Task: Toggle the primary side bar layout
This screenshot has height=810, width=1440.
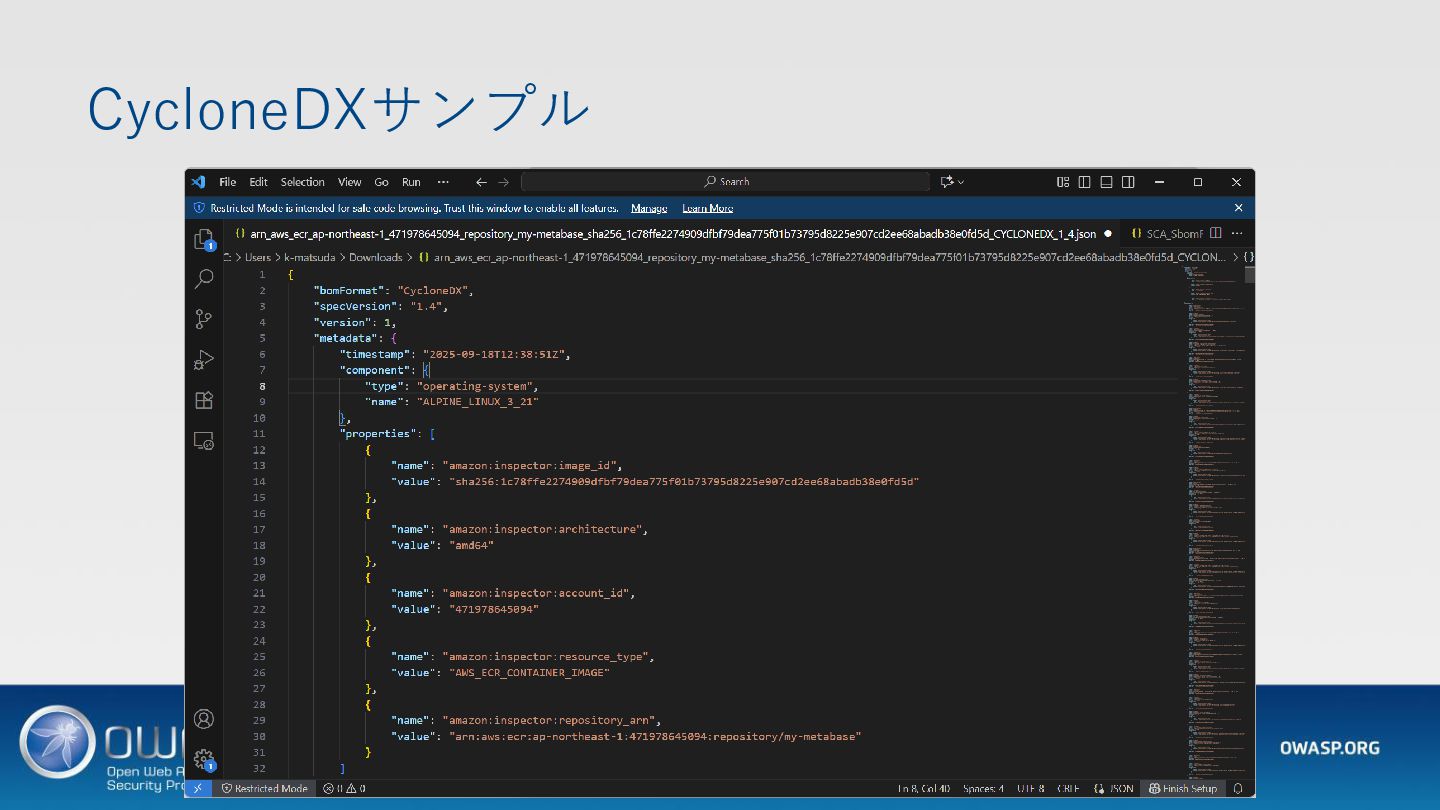Action: pyautogui.click(x=1084, y=182)
